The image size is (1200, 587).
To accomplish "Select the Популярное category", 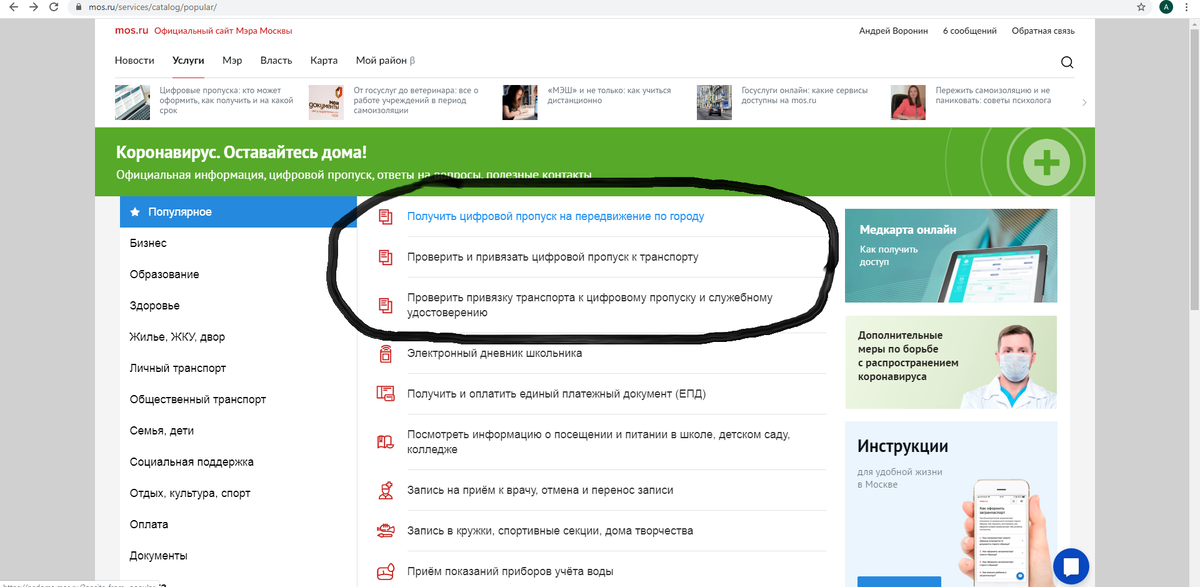I will click(x=238, y=212).
